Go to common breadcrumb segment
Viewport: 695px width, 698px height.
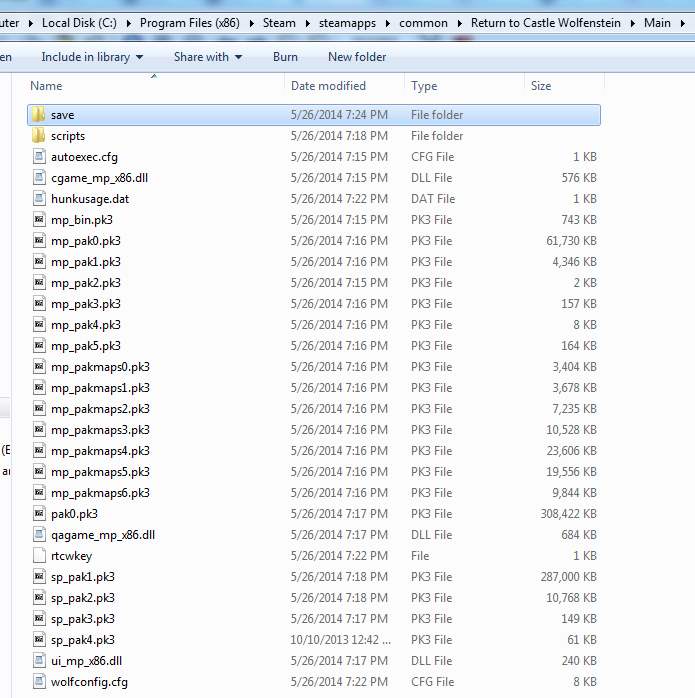coord(423,23)
